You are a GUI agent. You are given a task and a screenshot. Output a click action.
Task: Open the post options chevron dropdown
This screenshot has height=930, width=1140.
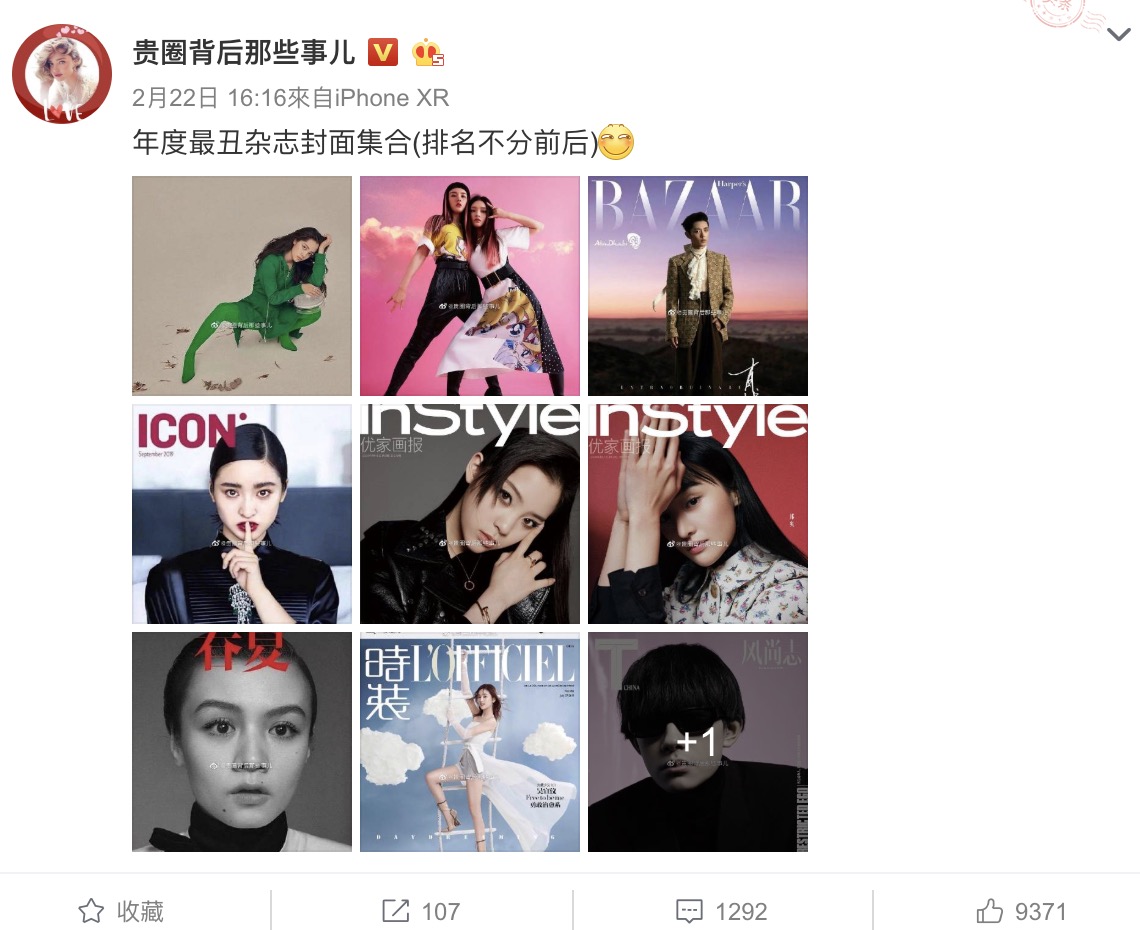point(1118,34)
